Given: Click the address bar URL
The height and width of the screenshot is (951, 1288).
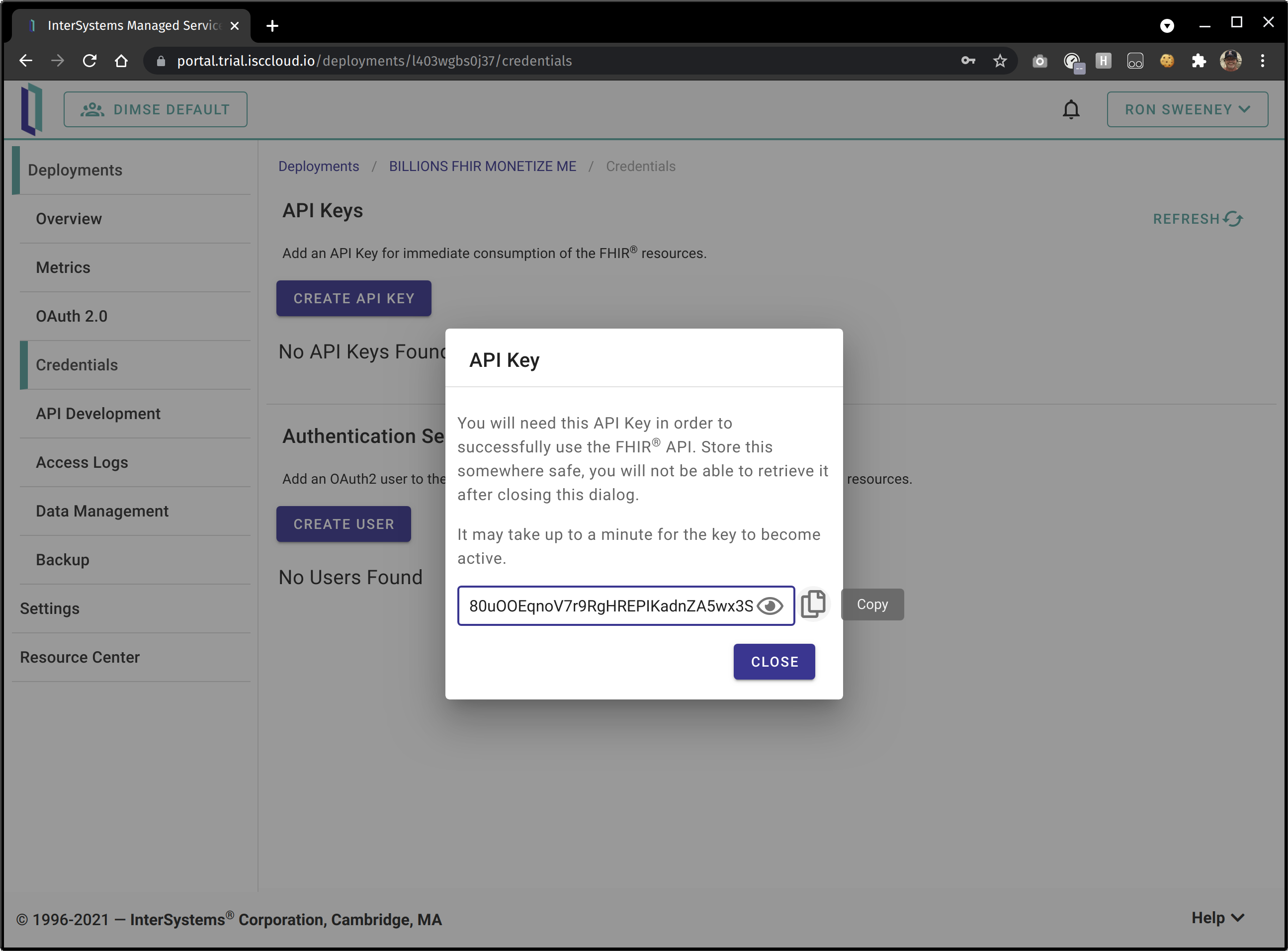Looking at the screenshot, I should point(374,61).
